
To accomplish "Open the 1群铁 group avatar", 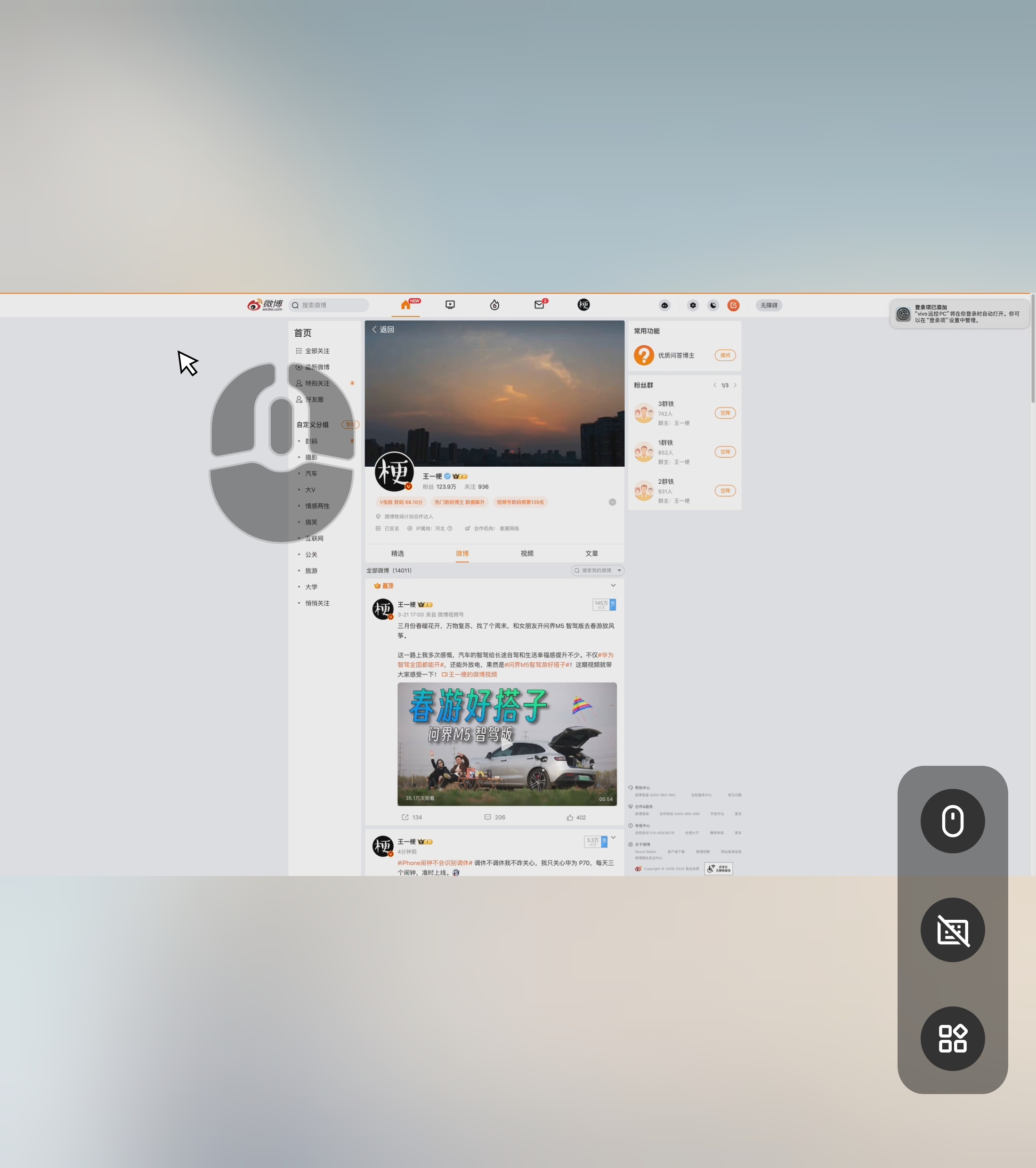I will (x=643, y=452).
